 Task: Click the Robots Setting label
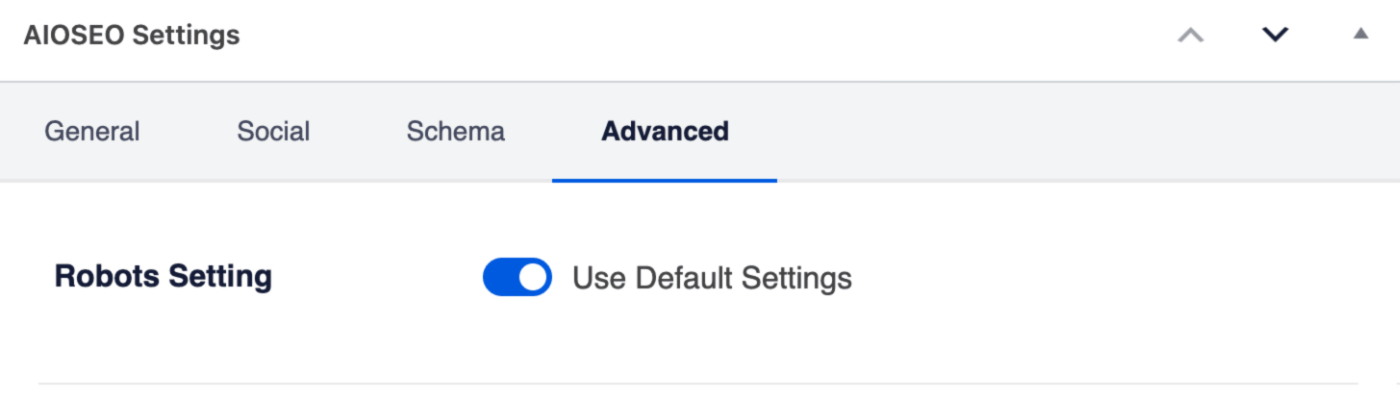163,276
